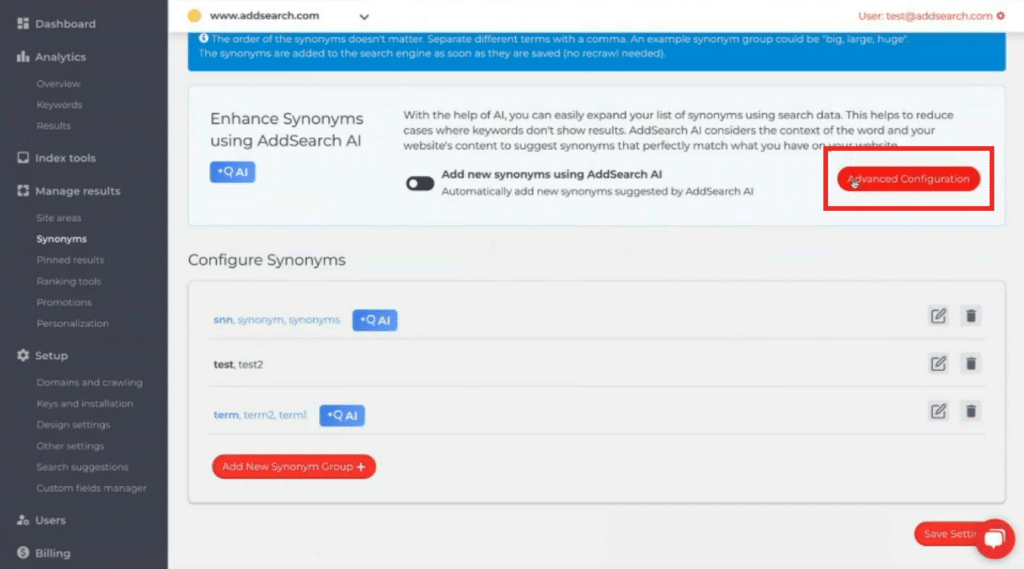Image resolution: width=1024 pixels, height=569 pixels.
Task: Open Search suggestions page
Action: tap(82, 466)
